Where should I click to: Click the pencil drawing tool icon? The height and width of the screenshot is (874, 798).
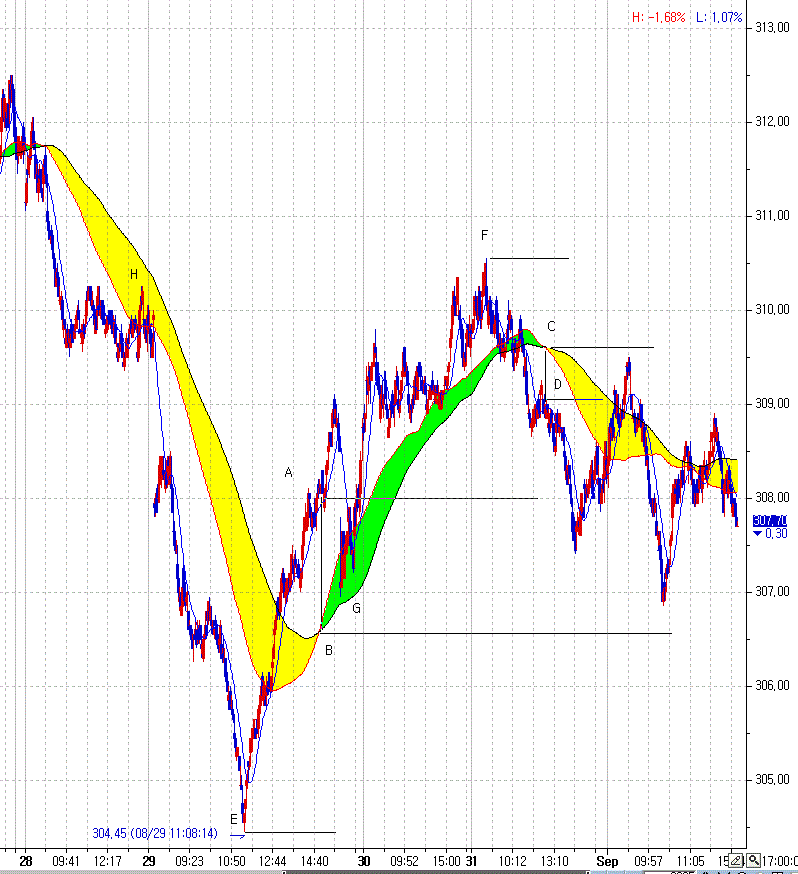coord(736,860)
